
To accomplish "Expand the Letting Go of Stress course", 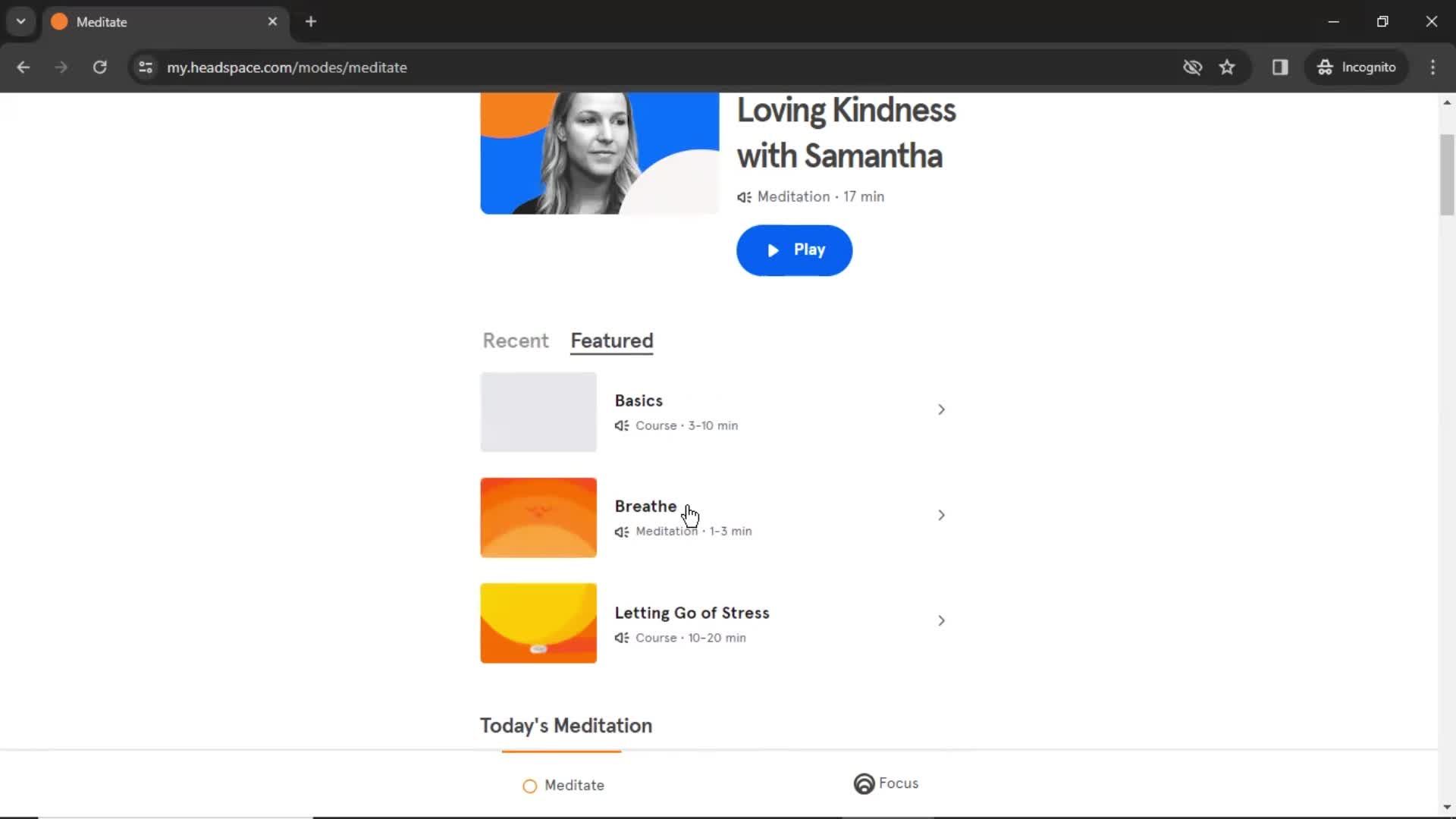I will (940, 620).
